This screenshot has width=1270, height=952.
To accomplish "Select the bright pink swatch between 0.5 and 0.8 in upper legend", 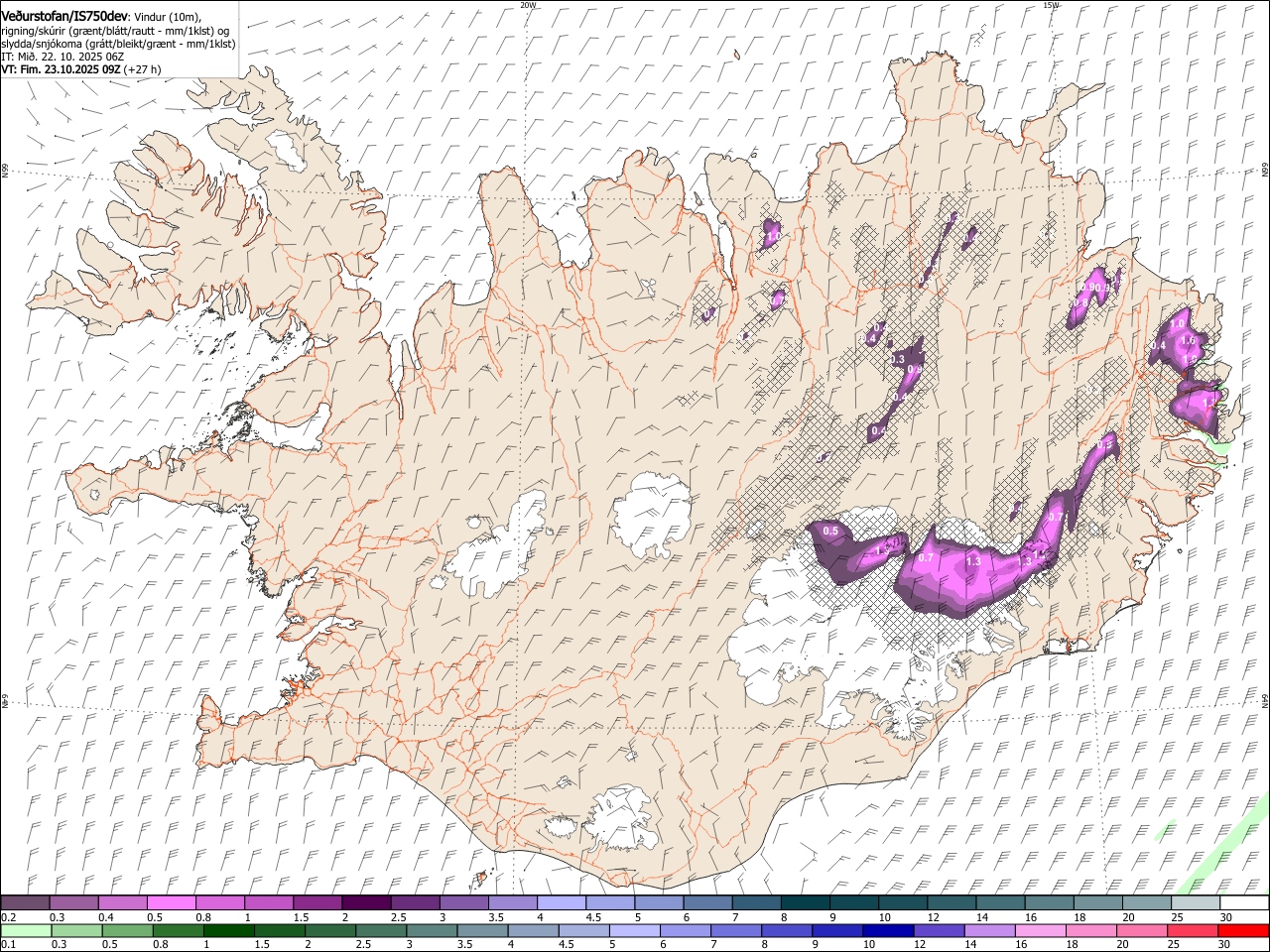I will pyautogui.click(x=172, y=902).
